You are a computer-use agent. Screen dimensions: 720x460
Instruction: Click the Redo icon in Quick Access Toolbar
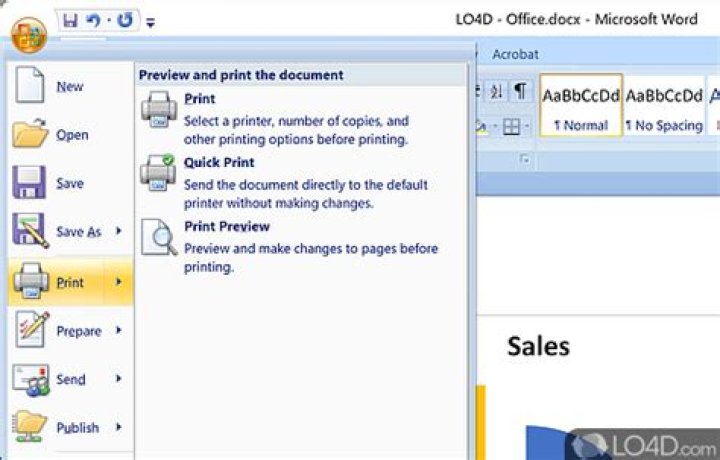[x=125, y=21]
